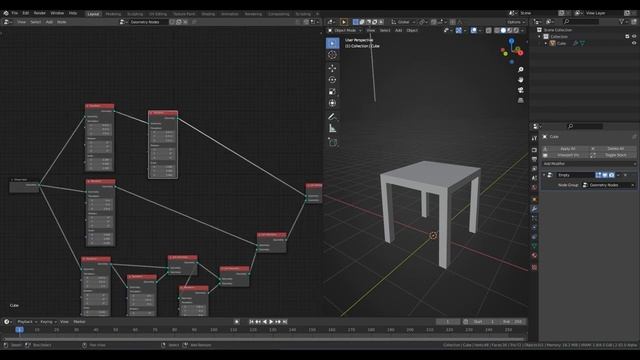Open the Render properties tab
640x360 pixels.
(534, 150)
